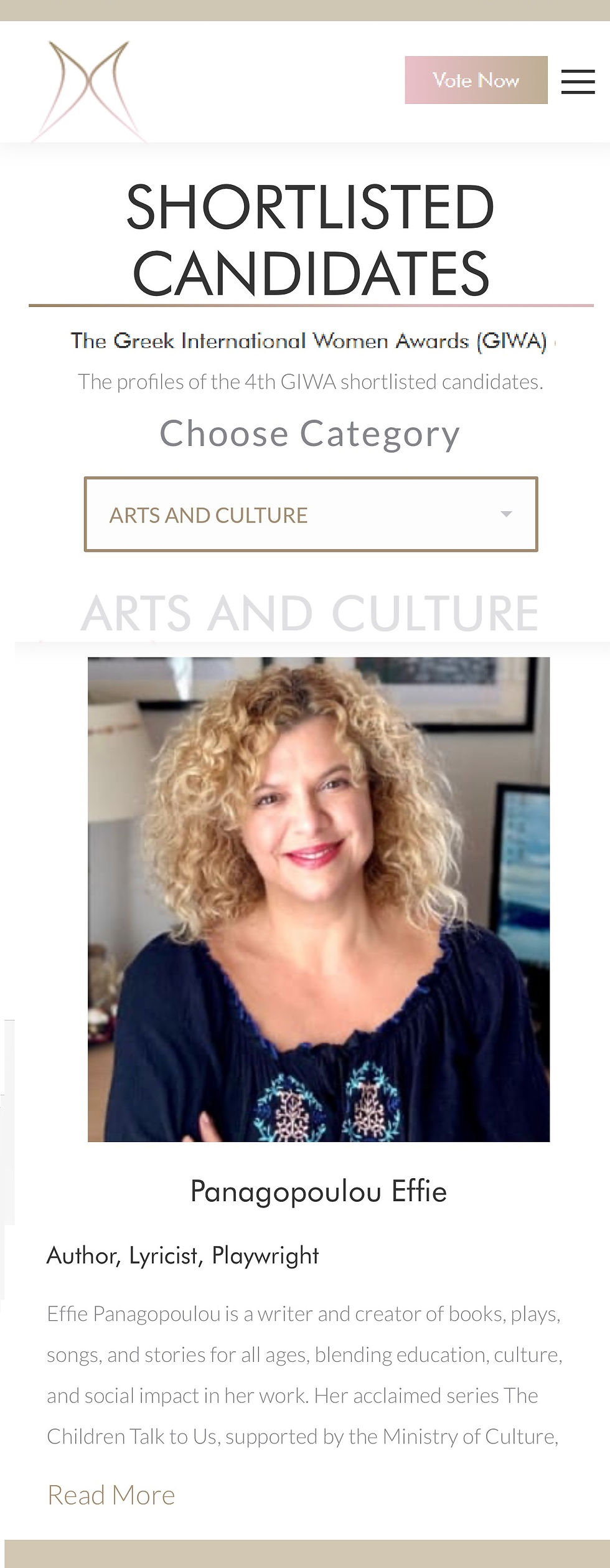The width and height of the screenshot is (610, 1568).
Task: Click the Choose Category label
Action: coord(310,433)
